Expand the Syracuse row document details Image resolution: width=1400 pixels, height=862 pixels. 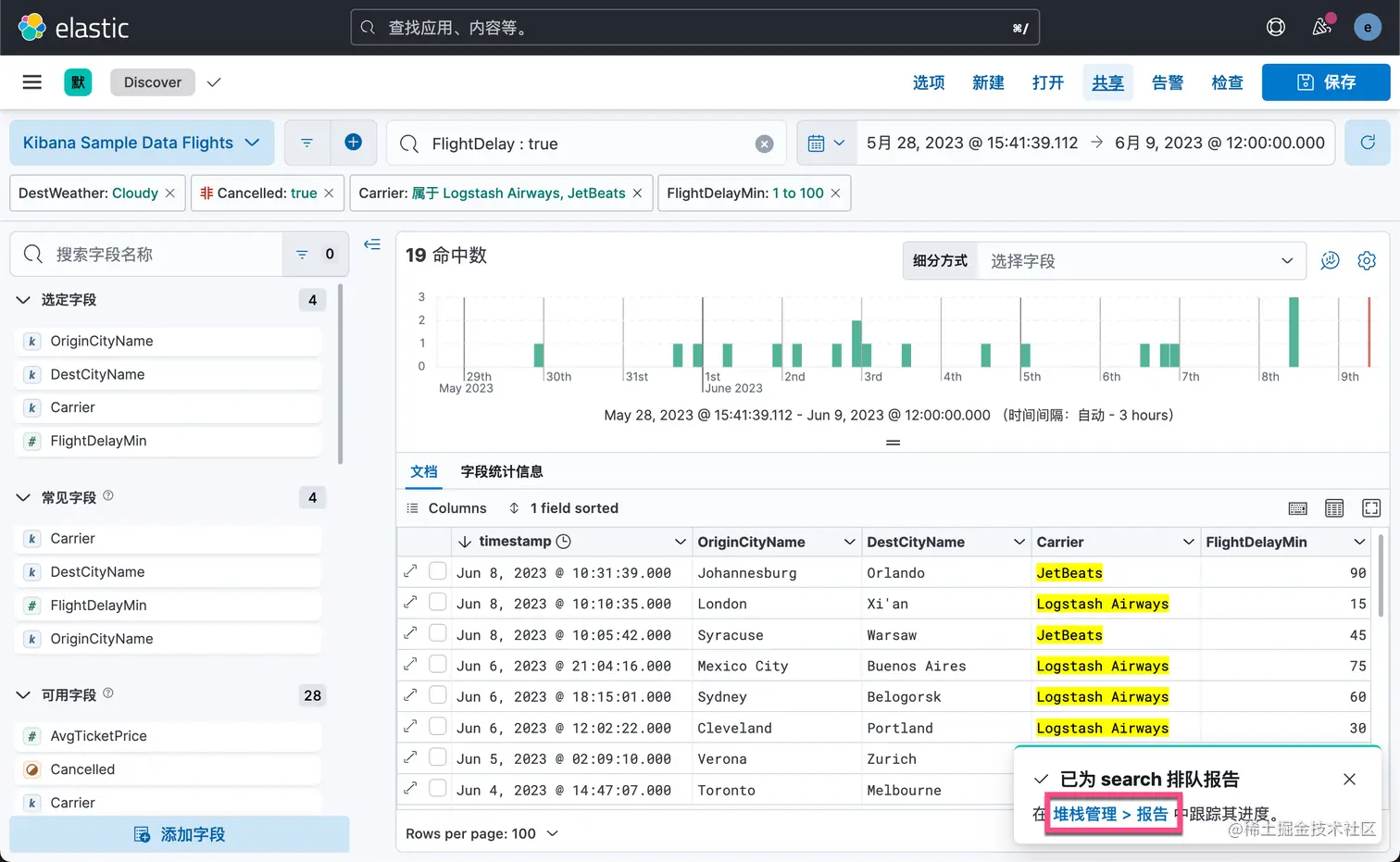[410, 633]
